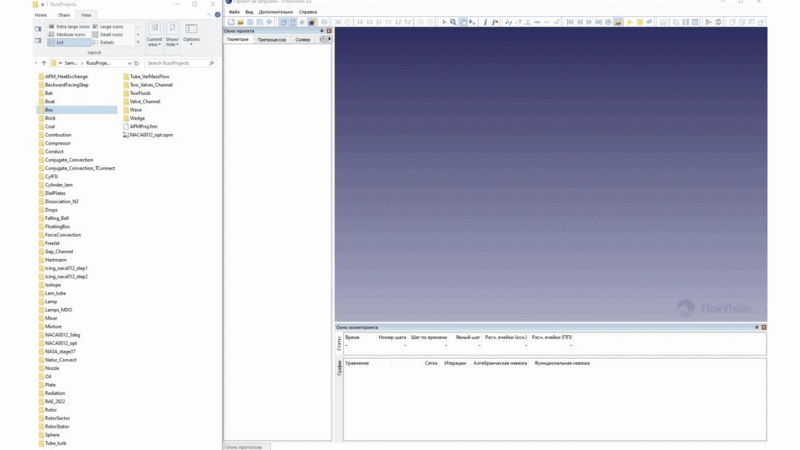
Task: Click the italic 'i' info icon in toolbar
Action: [485, 22]
